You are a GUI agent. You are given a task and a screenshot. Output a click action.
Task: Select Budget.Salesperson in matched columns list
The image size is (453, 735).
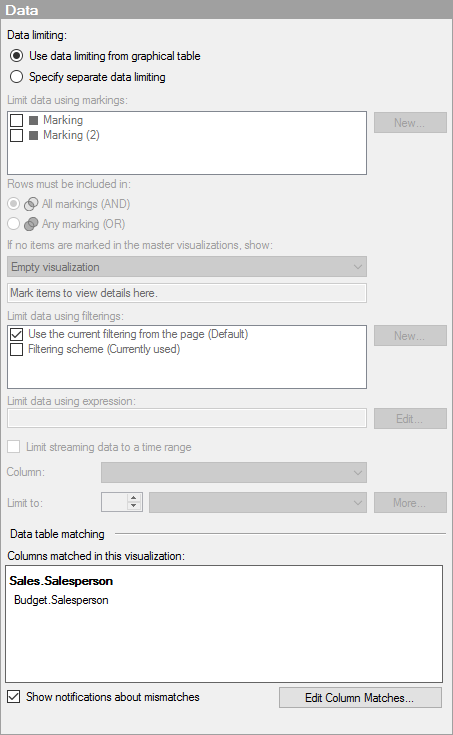pyautogui.click(x=61, y=600)
